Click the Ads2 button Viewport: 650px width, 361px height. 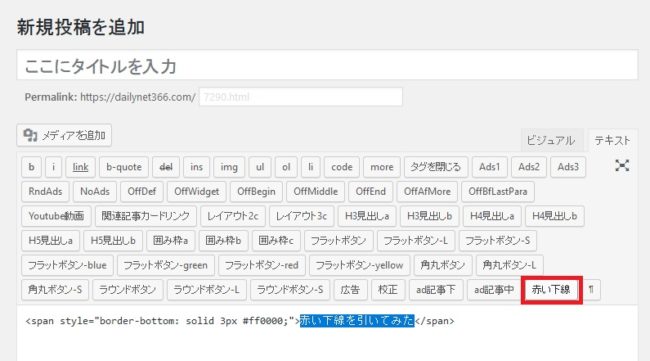coord(529,167)
